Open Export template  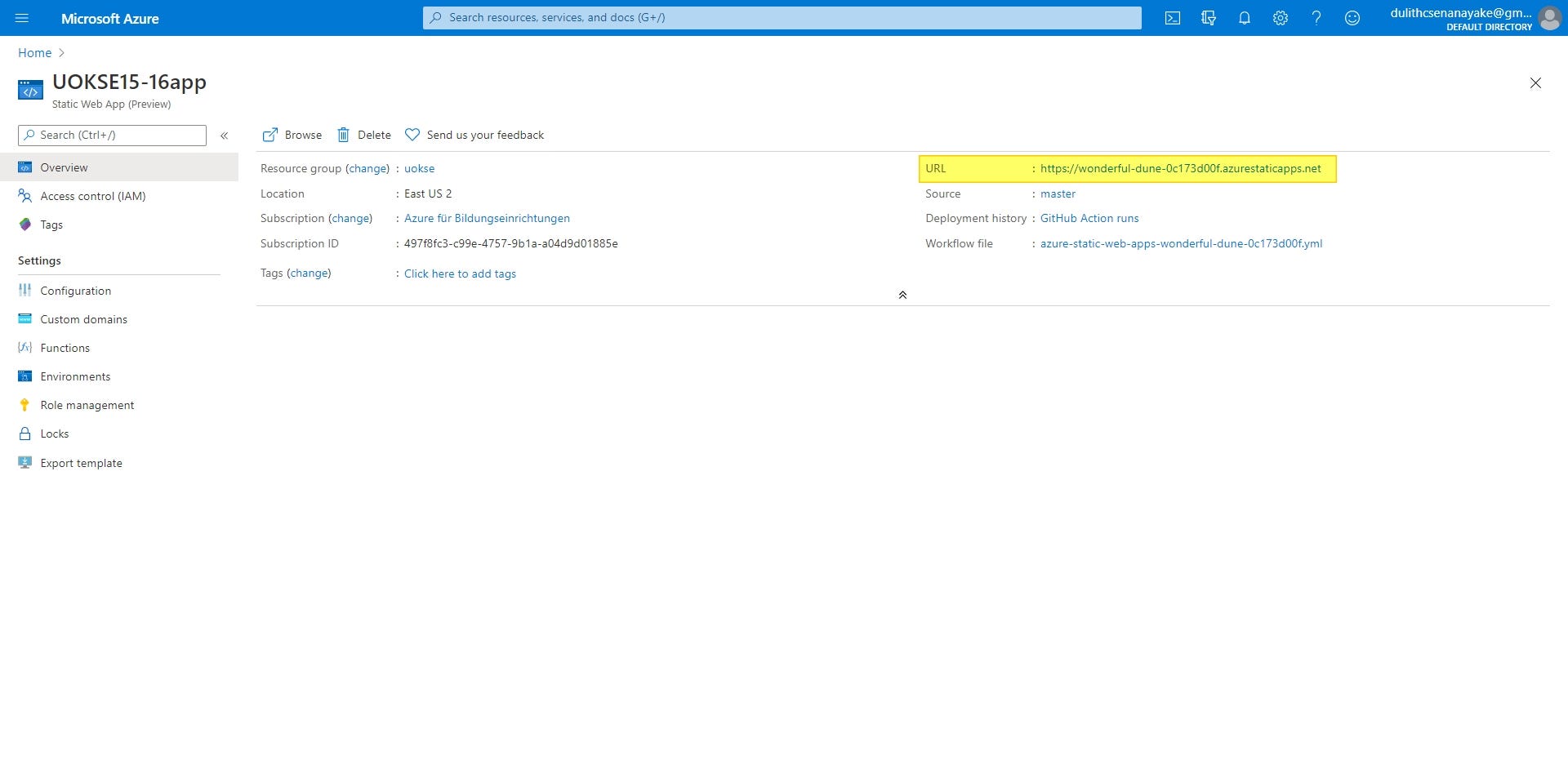pos(119,463)
